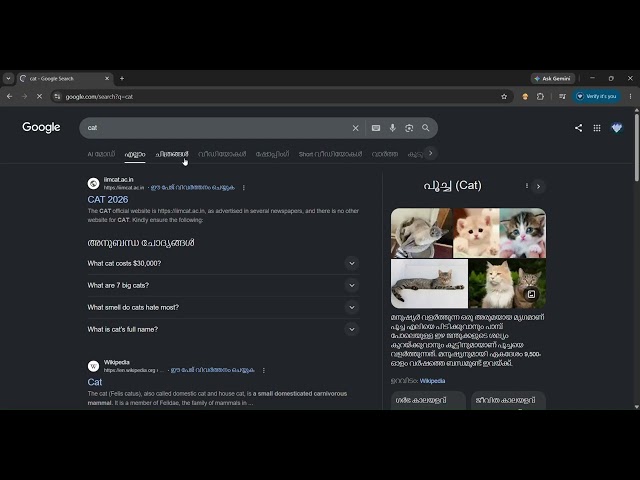Go back to the previous page
Screen dimensions: 640x480
tap(9, 97)
